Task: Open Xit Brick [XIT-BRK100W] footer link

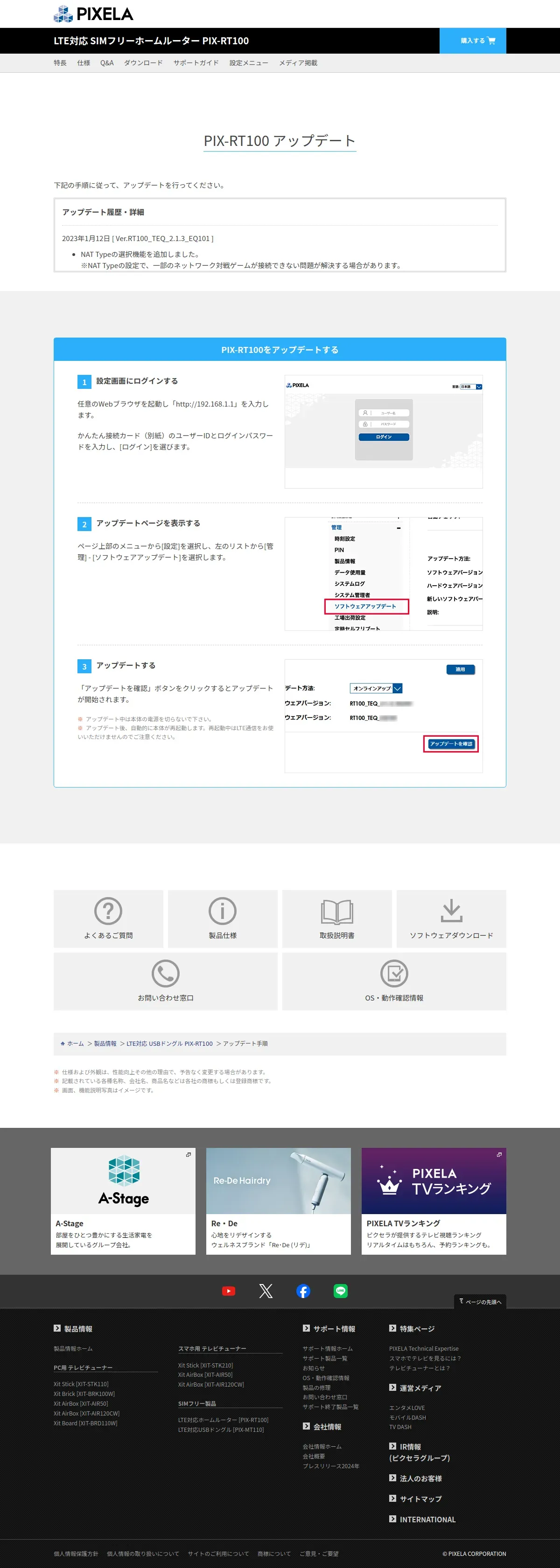Action: tap(84, 1393)
